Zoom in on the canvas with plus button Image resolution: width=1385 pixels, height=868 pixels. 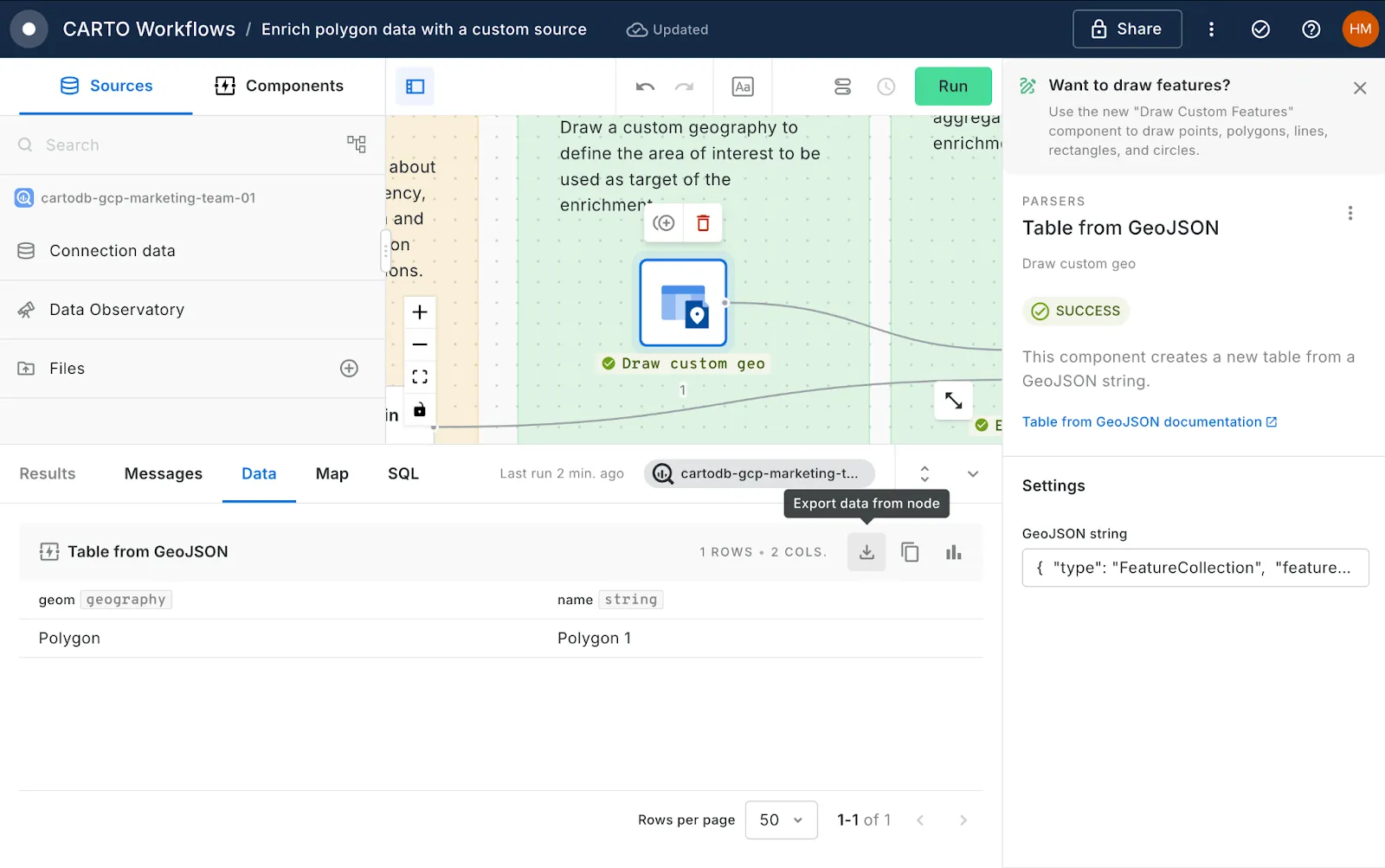tap(420, 312)
